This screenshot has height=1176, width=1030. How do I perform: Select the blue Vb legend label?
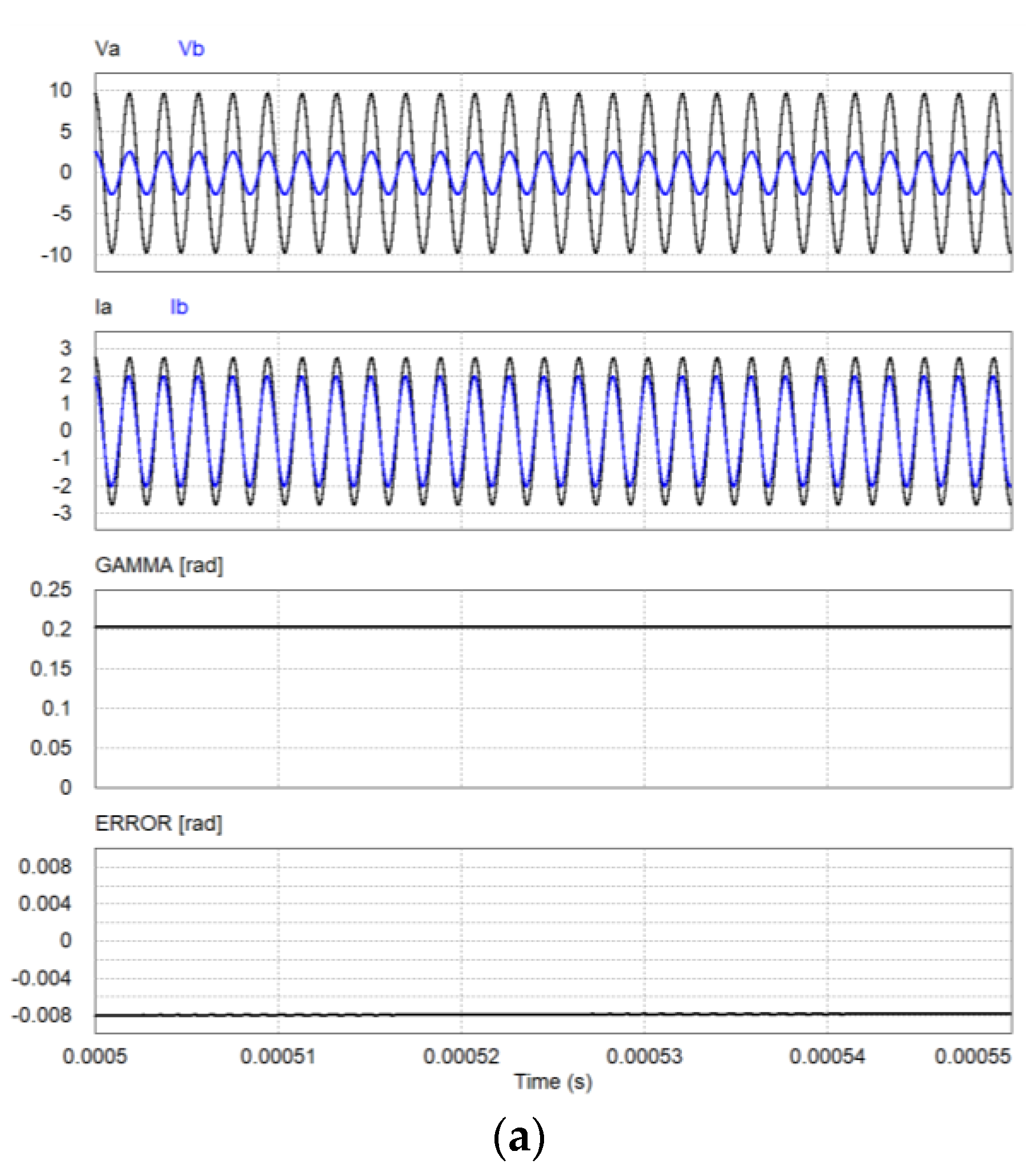(x=191, y=49)
